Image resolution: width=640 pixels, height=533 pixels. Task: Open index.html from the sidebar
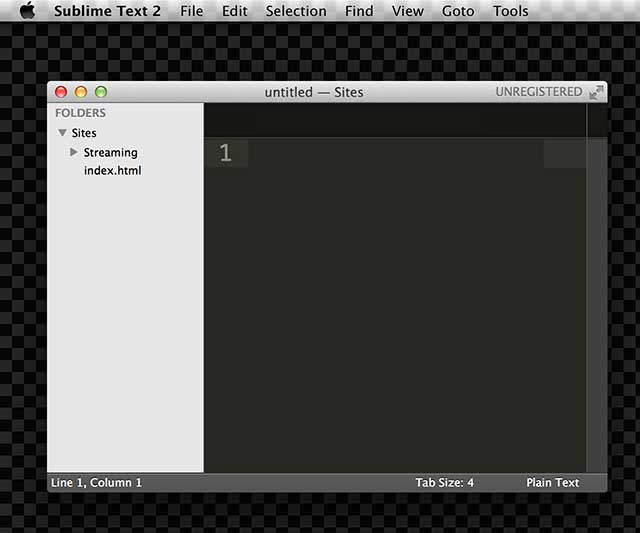click(112, 171)
